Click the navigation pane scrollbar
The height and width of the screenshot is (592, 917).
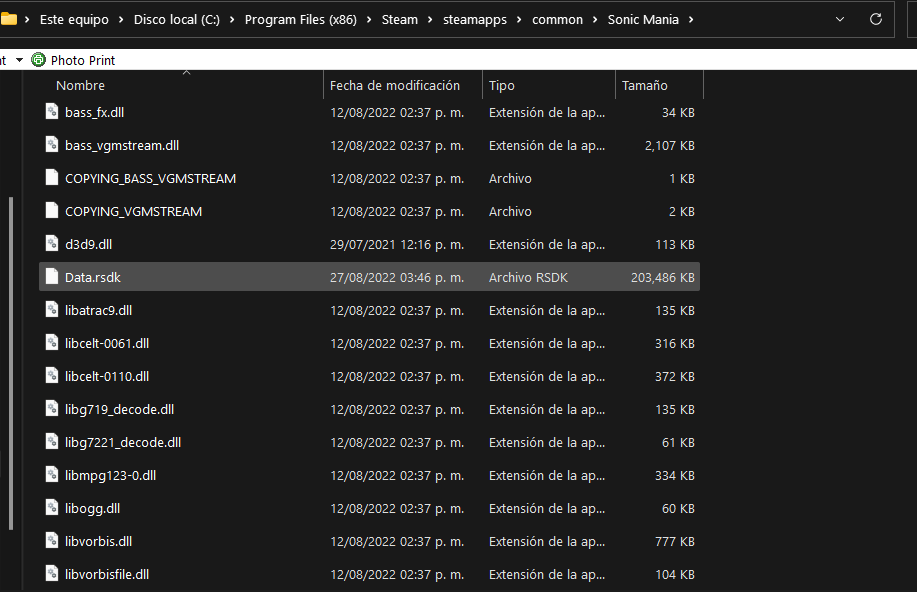11,363
